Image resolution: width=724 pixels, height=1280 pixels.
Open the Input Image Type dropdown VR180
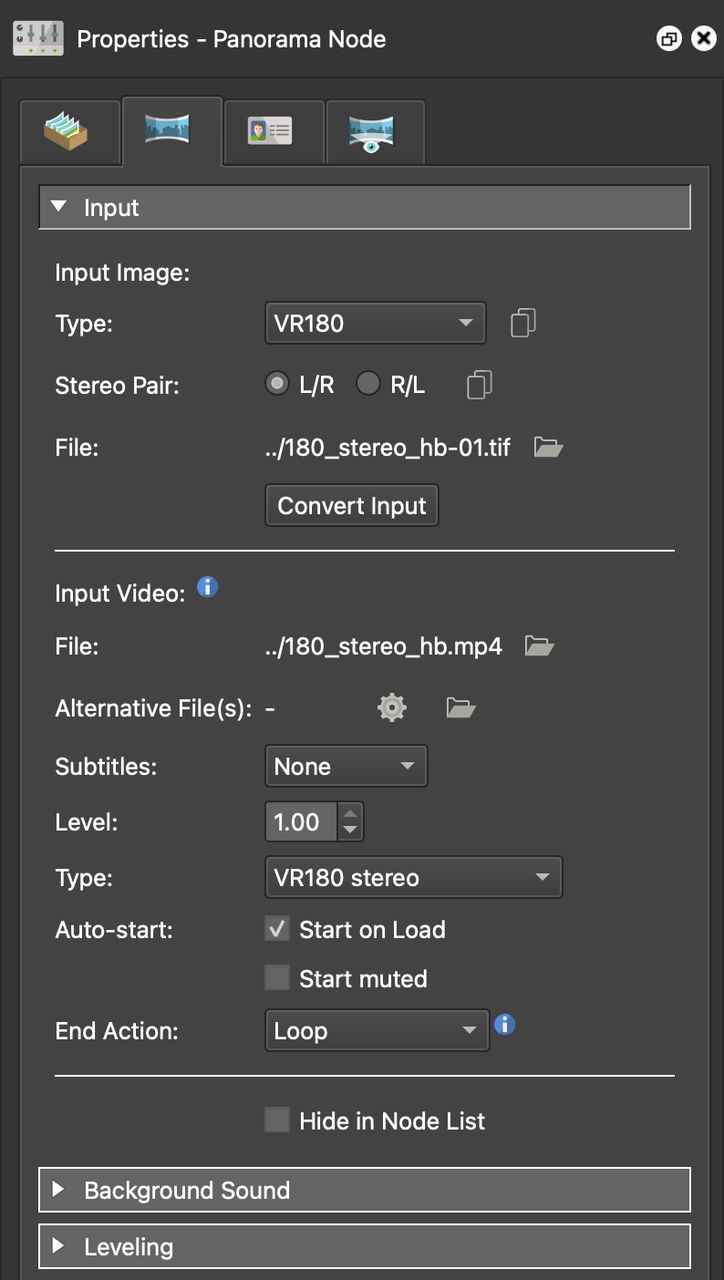tap(375, 323)
